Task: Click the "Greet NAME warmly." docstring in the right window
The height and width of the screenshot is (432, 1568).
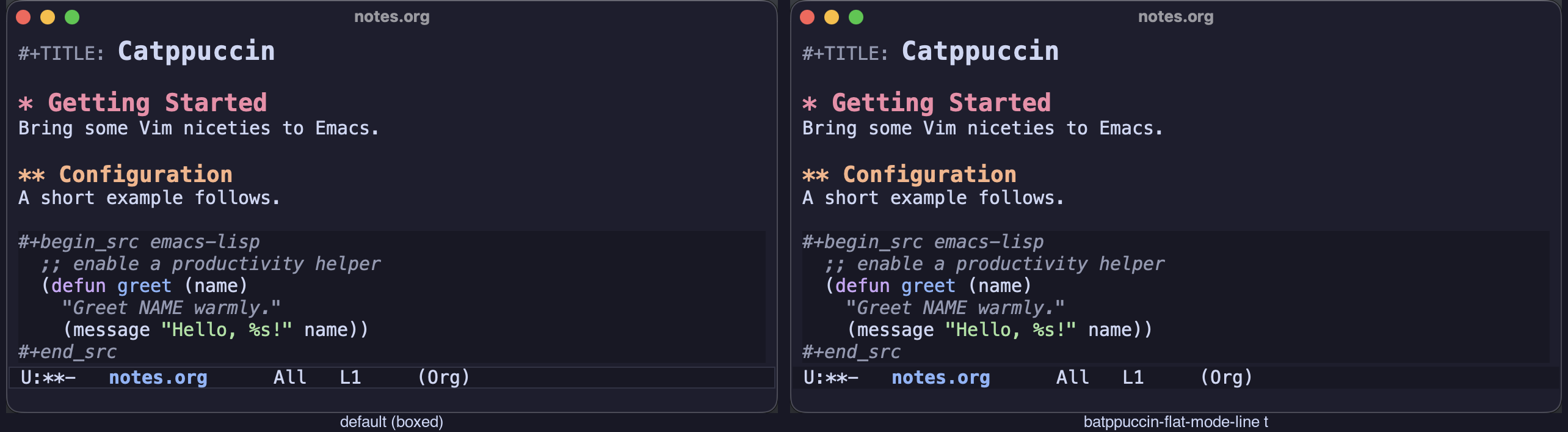Action: [956, 308]
